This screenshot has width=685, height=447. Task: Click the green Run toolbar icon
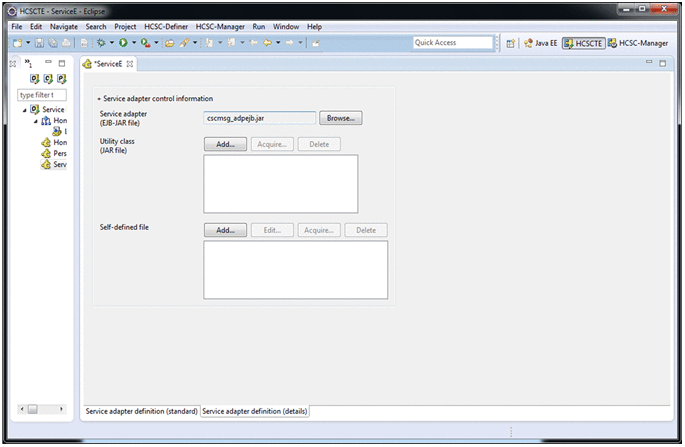pyautogui.click(x=123, y=44)
